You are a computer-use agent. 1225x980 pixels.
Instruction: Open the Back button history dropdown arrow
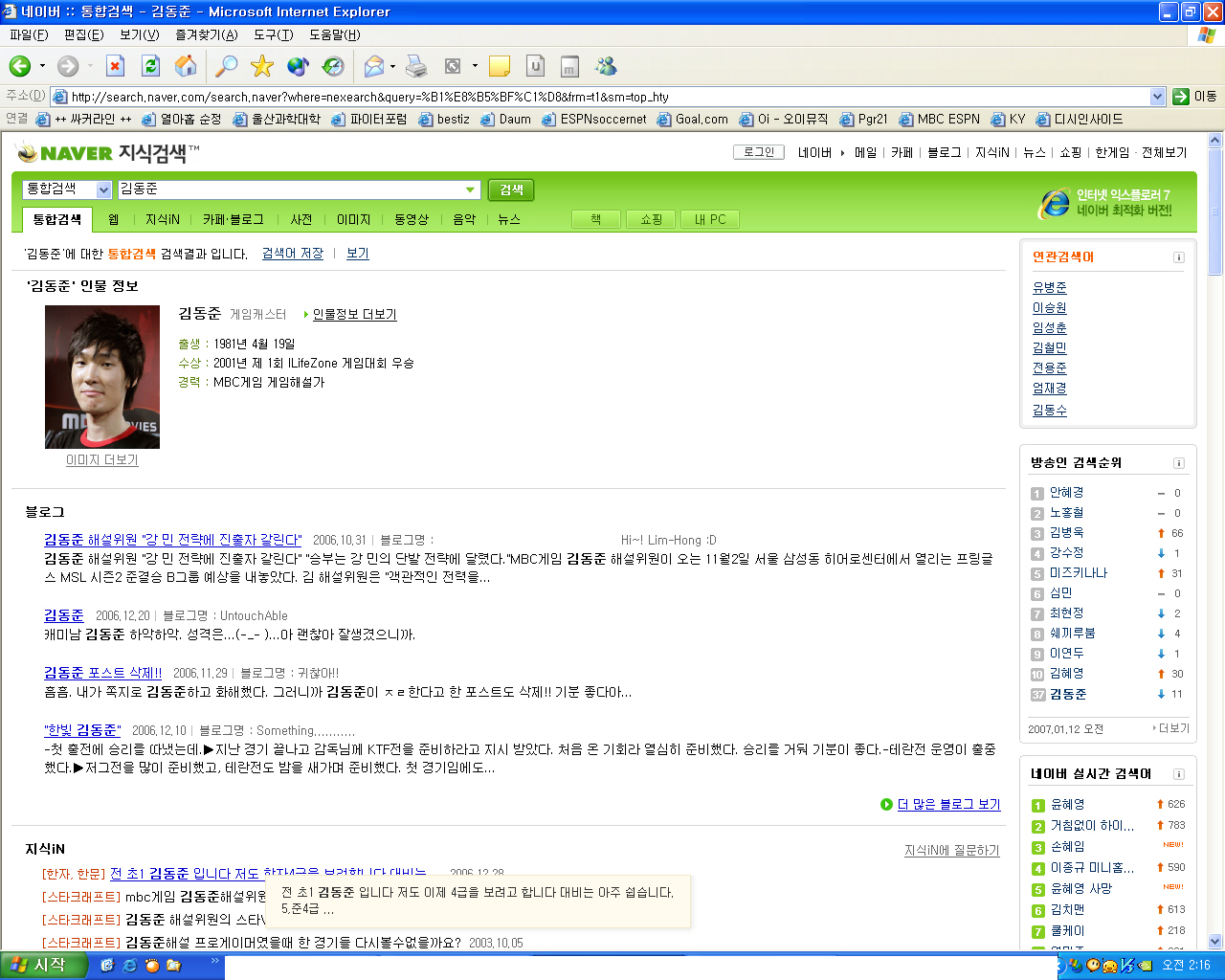click(42, 66)
